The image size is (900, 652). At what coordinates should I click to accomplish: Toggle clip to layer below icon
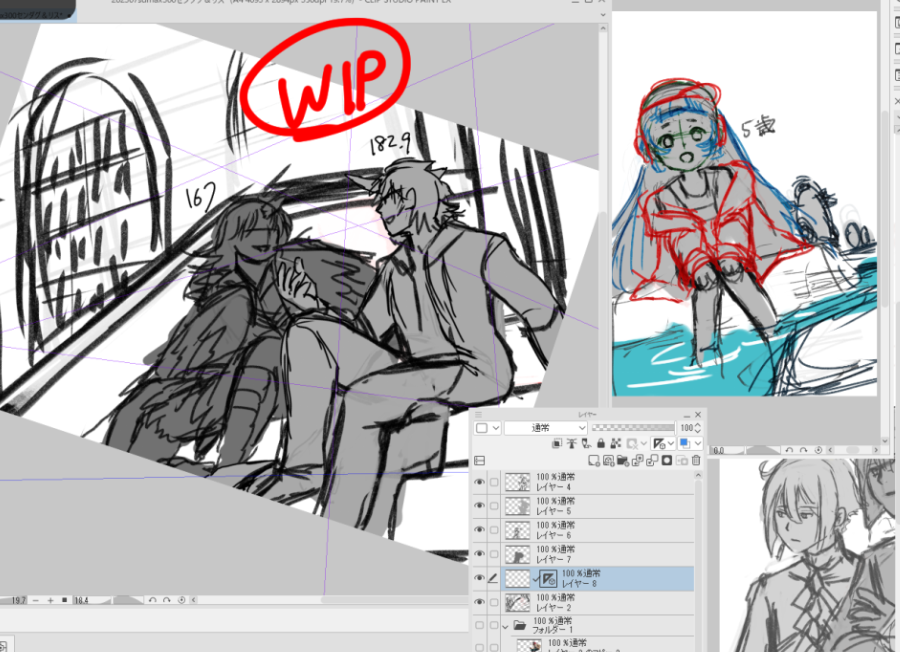click(x=557, y=444)
